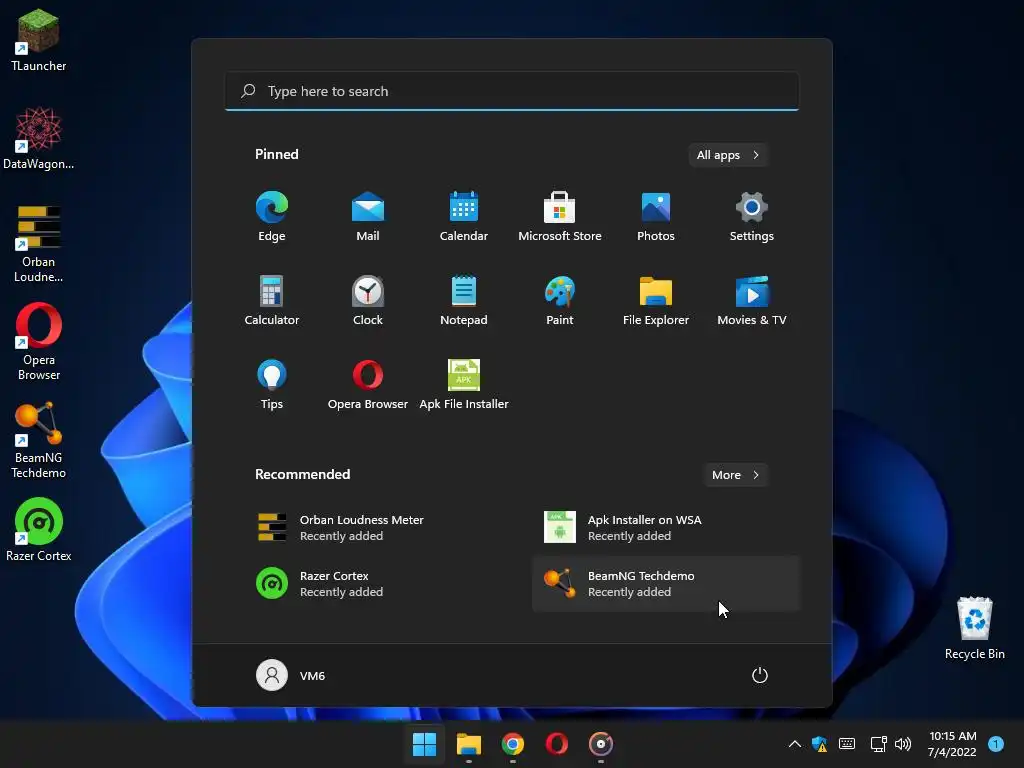
Task: Open BeamNG Techdemo in Recommended list
Action: click(x=666, y=584)
